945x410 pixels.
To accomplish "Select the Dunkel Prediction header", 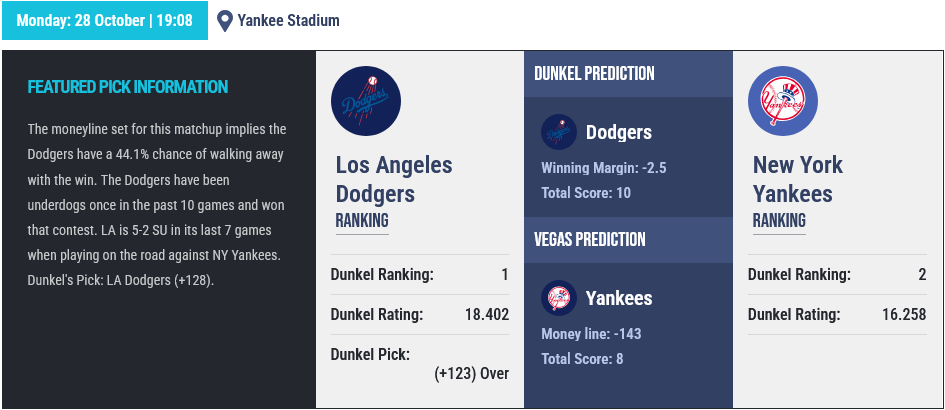I will point(594,74).
